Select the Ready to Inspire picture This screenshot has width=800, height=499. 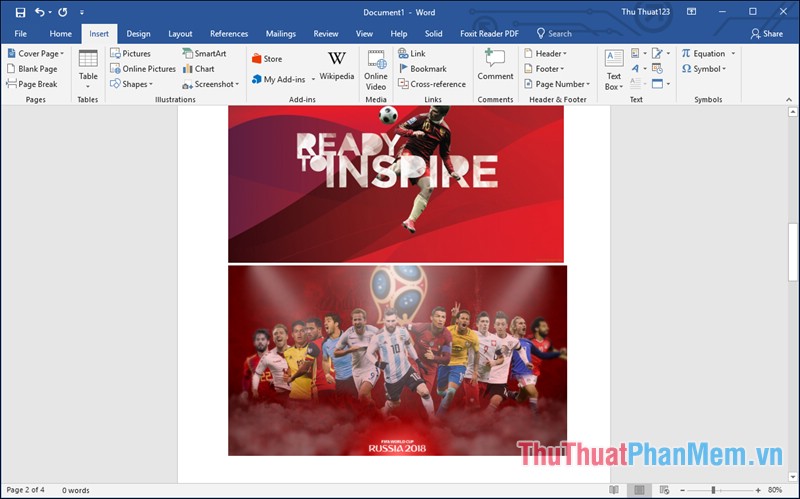(x=396, y=184)
